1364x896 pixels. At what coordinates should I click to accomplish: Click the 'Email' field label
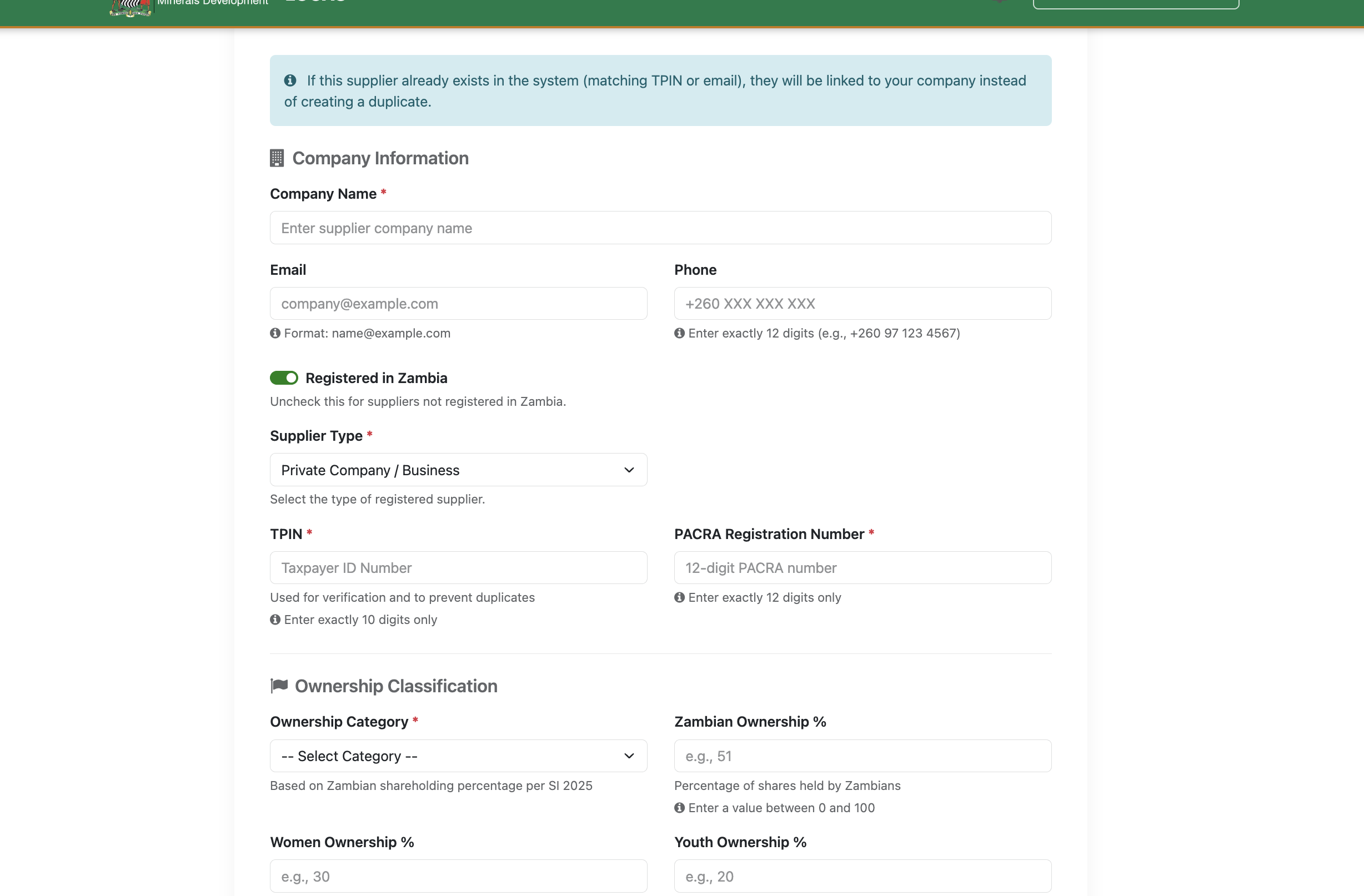click(x=288, y=270)
